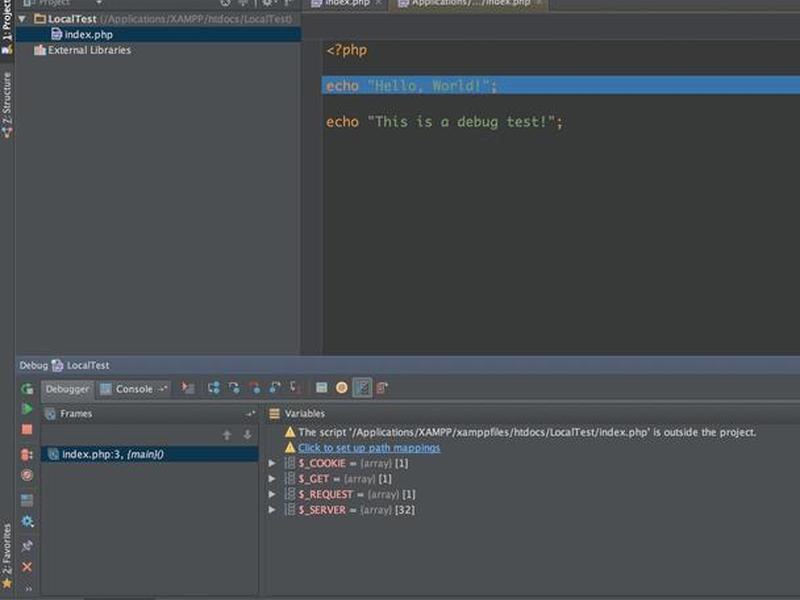Select the index.php:3, {main}() frame
800x600 pixels.
pos(149,454)
